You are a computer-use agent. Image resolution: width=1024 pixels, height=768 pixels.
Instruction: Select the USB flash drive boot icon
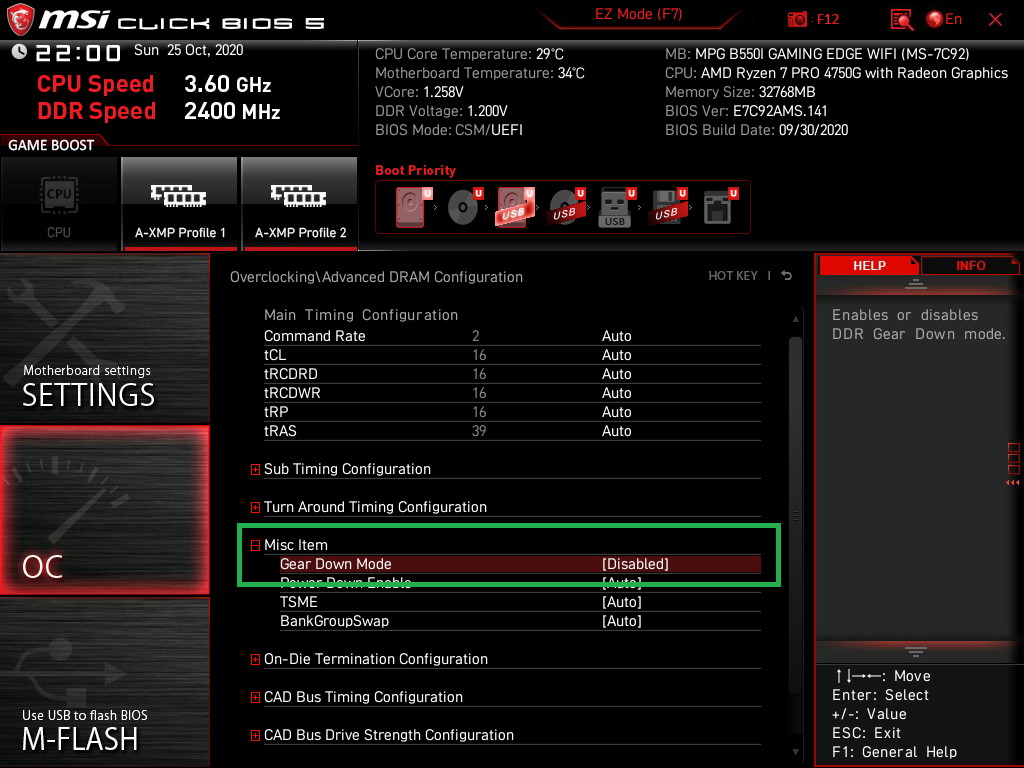[615, 207]
